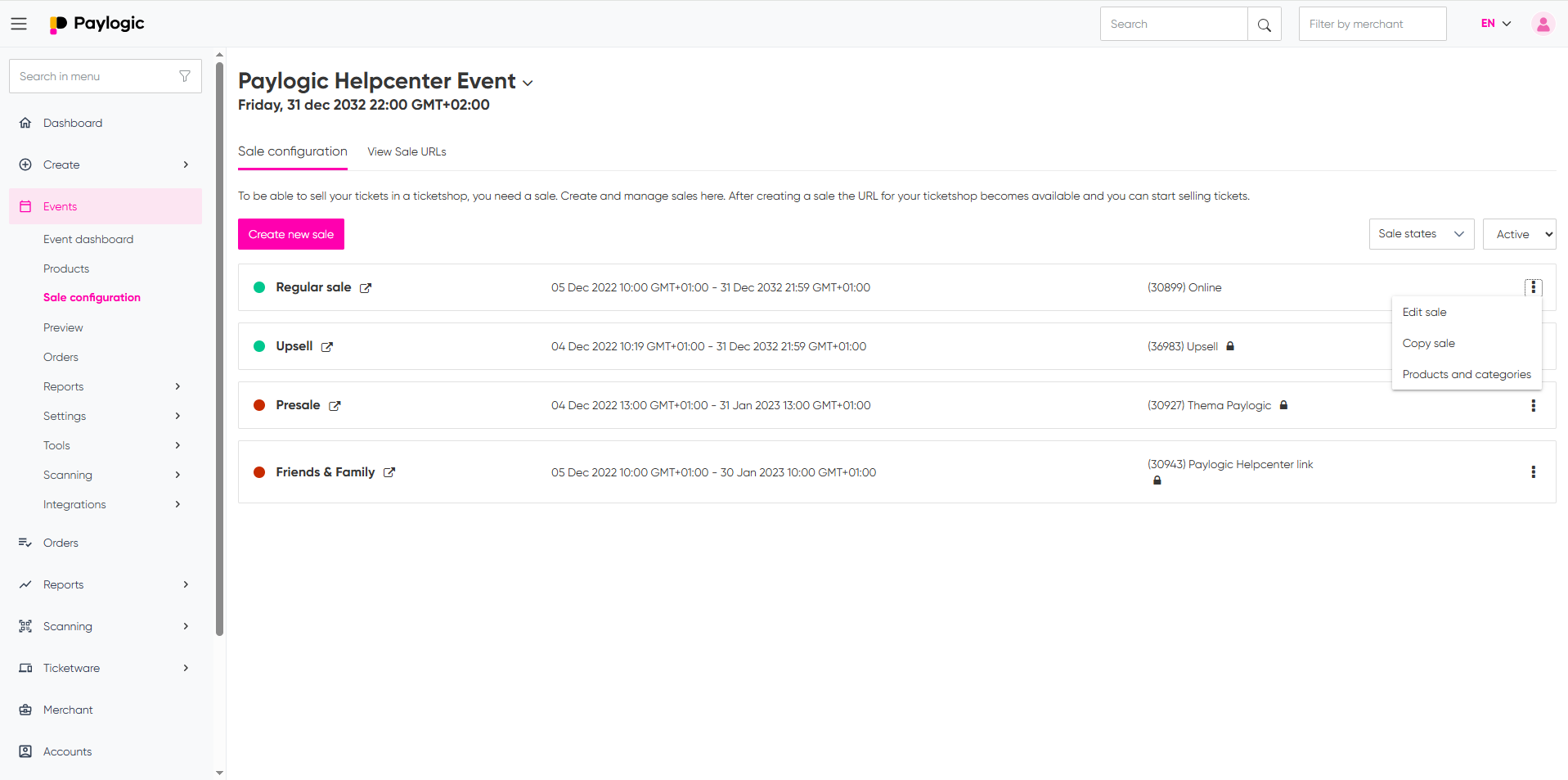
Task: Open the Regular sale name link
Action: [313, 287]
